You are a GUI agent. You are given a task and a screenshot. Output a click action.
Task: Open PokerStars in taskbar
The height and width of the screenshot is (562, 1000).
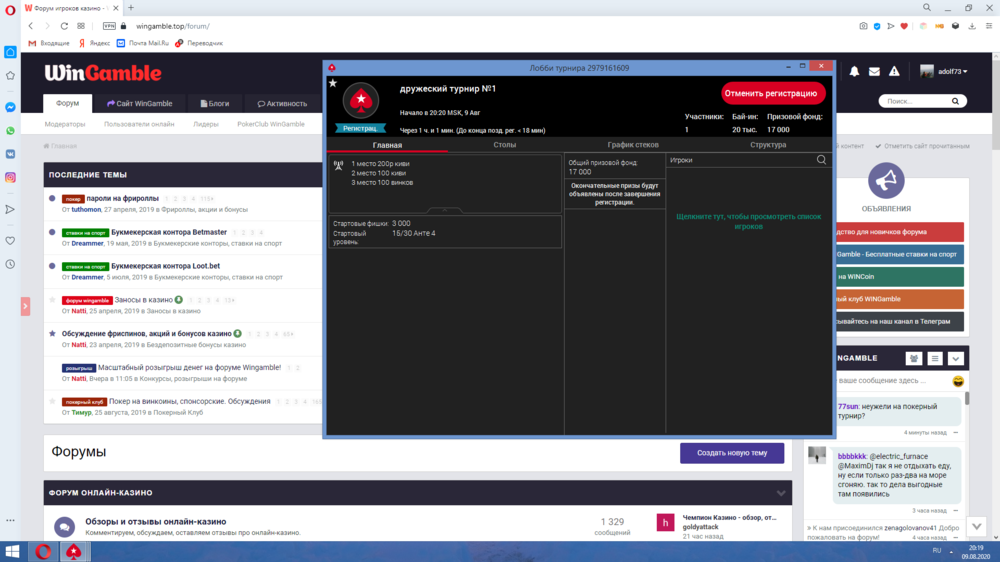[x=74, y=551]
